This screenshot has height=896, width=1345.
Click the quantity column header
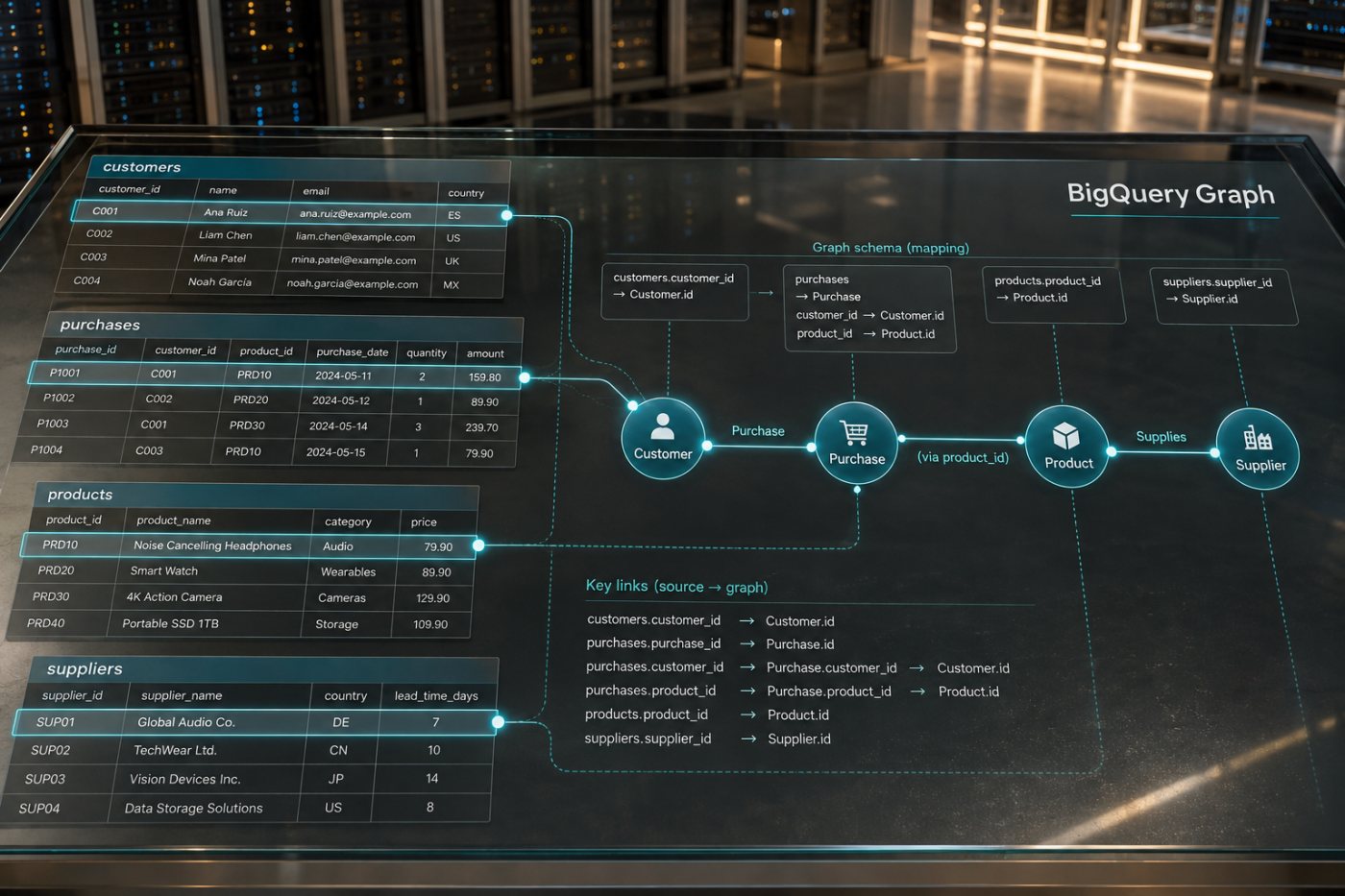[427, 352]
